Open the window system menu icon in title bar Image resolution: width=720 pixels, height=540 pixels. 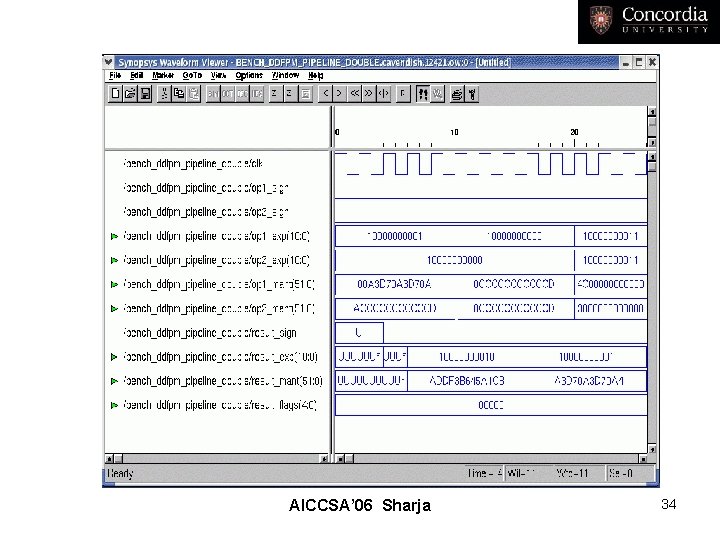click(x=108, y=62)
